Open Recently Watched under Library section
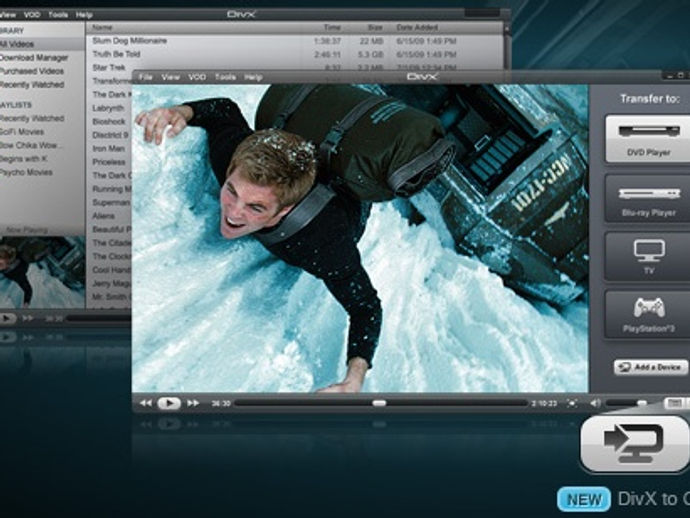Image resolution: width=690 pixels, height=518 pixels. [32, 84]
